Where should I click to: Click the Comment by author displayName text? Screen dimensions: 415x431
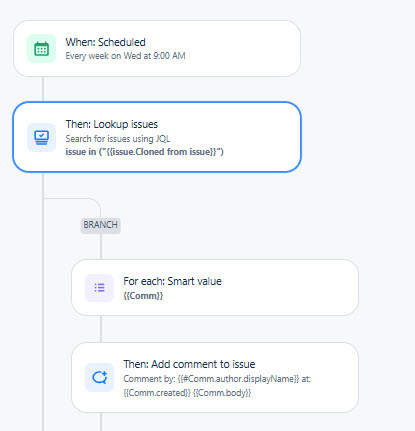217,379
